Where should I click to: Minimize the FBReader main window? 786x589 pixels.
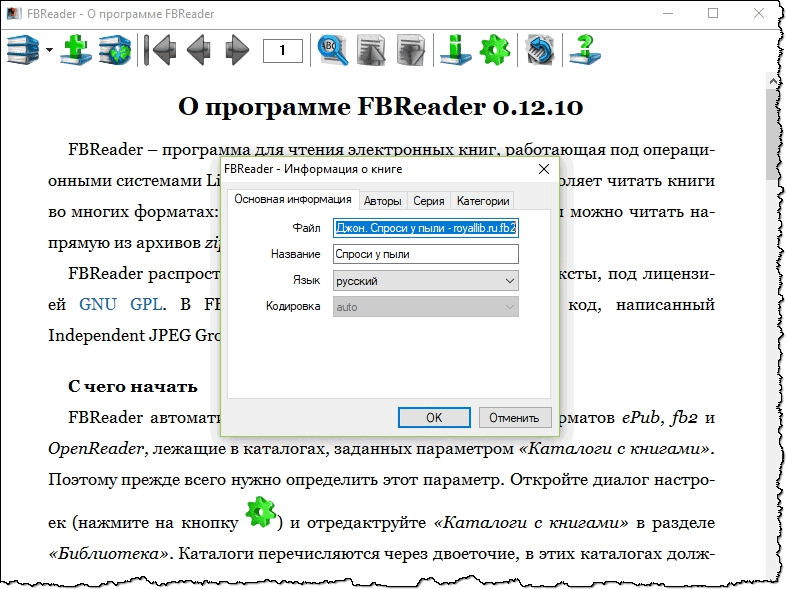click(668, 14)
